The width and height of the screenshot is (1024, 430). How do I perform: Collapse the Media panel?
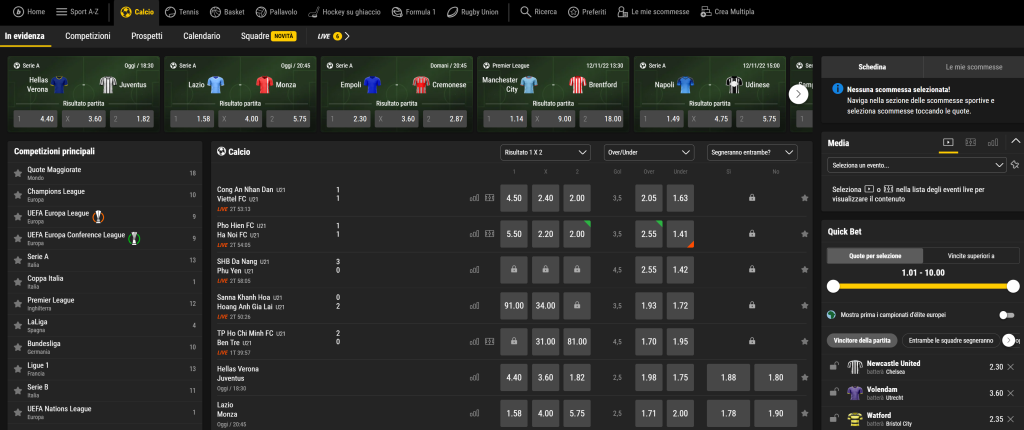pos(1015,141)
